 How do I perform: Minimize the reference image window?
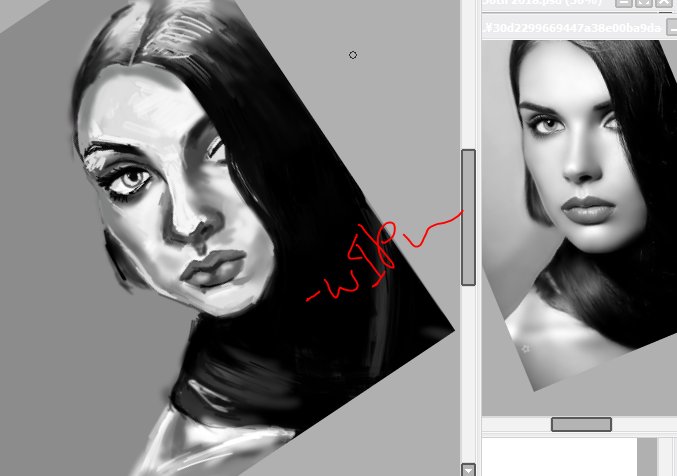[x=673, y=29]
